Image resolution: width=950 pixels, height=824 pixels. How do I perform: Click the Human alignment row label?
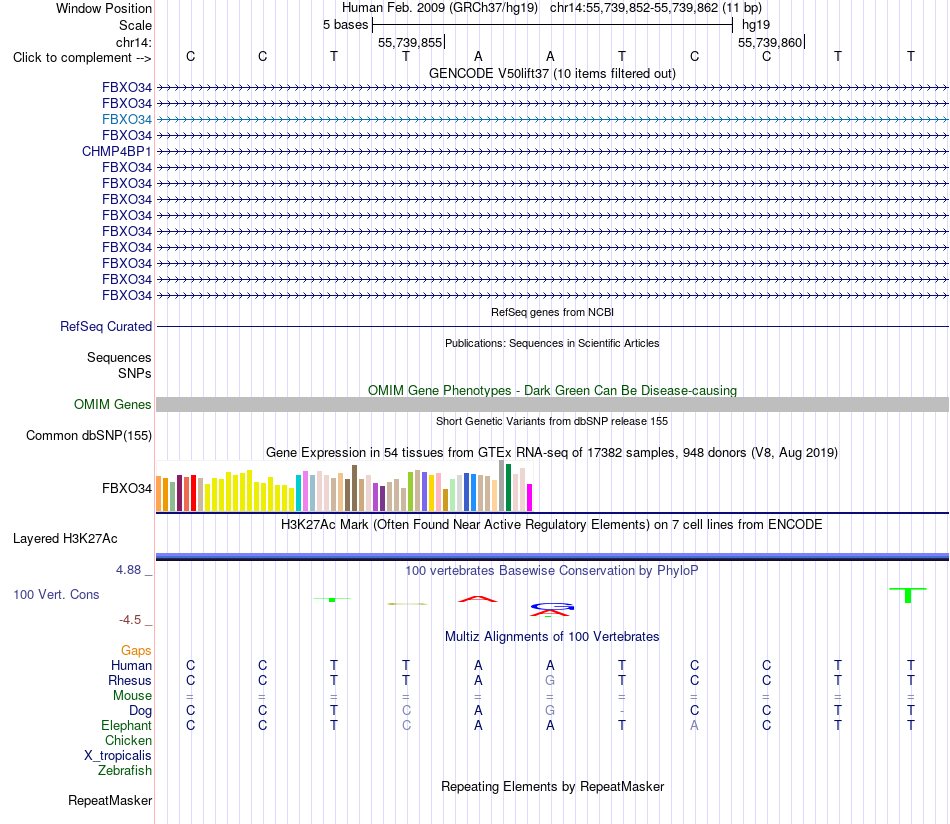tap(131, 666)
